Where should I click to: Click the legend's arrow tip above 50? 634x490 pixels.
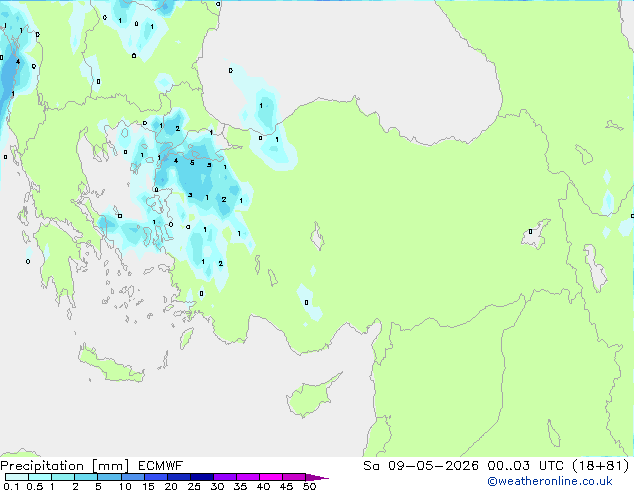(317, 477)
